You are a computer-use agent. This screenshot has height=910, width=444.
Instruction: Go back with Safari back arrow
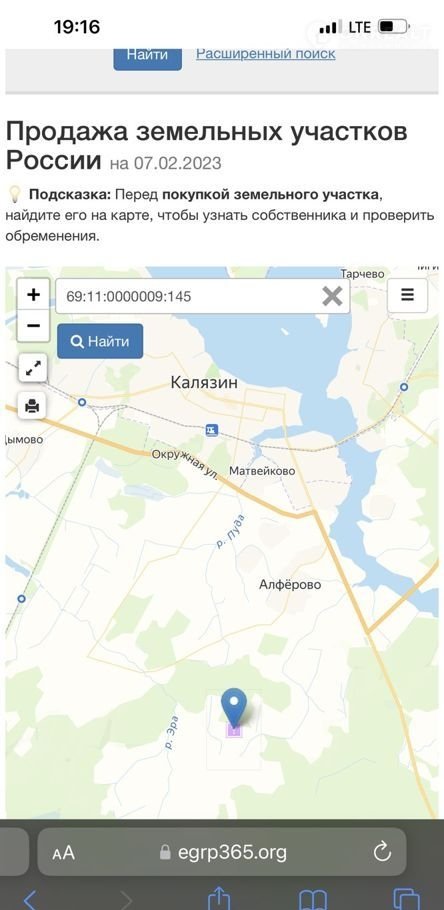click(x=30, y=900)
